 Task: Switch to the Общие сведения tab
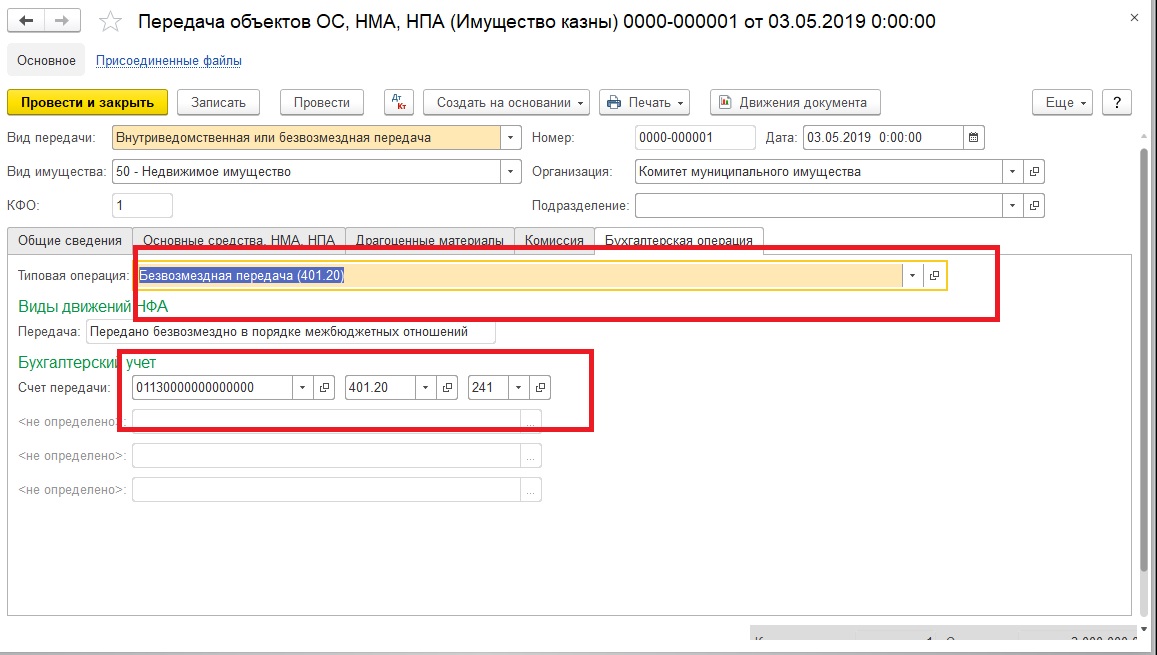coord(70,240)
